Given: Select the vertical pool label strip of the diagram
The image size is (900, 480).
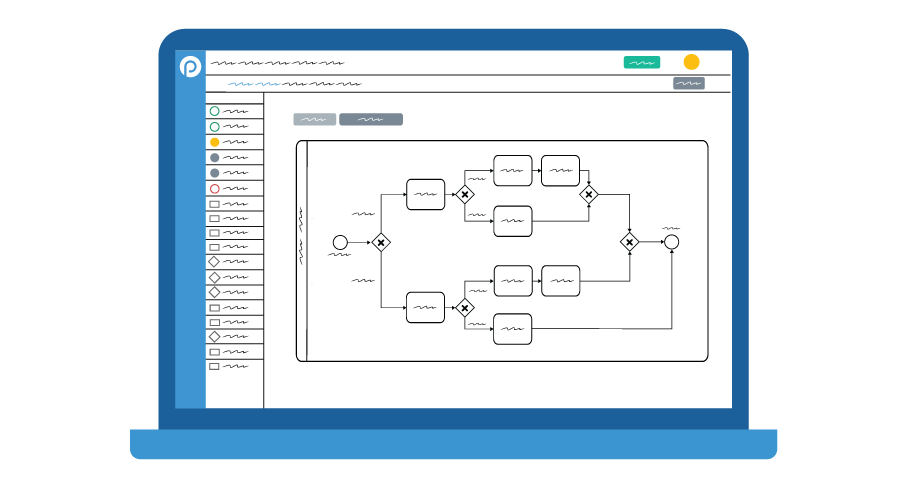Looking at the screenshot, I should [302, 251].
